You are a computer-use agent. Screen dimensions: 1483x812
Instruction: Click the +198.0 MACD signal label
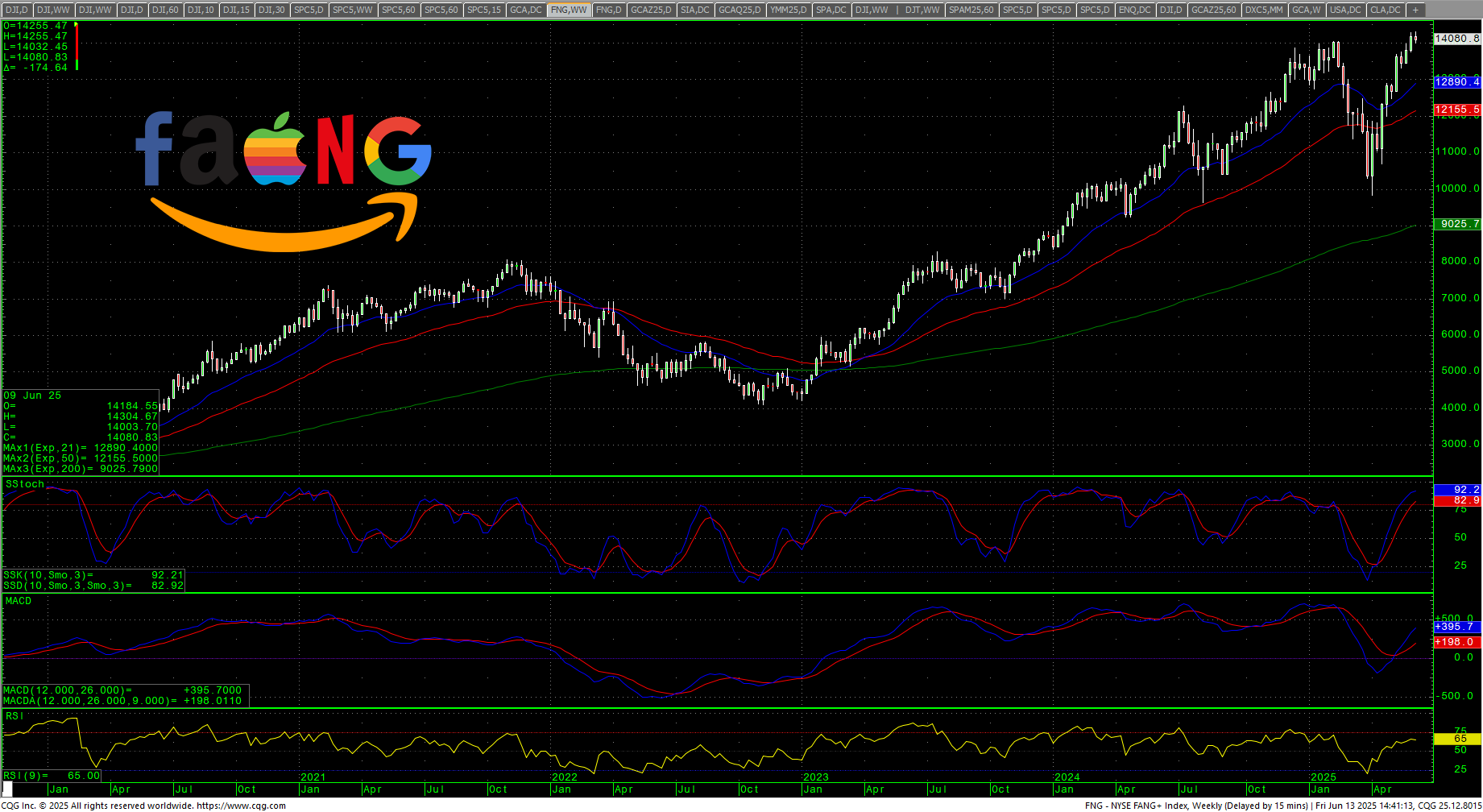[1457, 642]
